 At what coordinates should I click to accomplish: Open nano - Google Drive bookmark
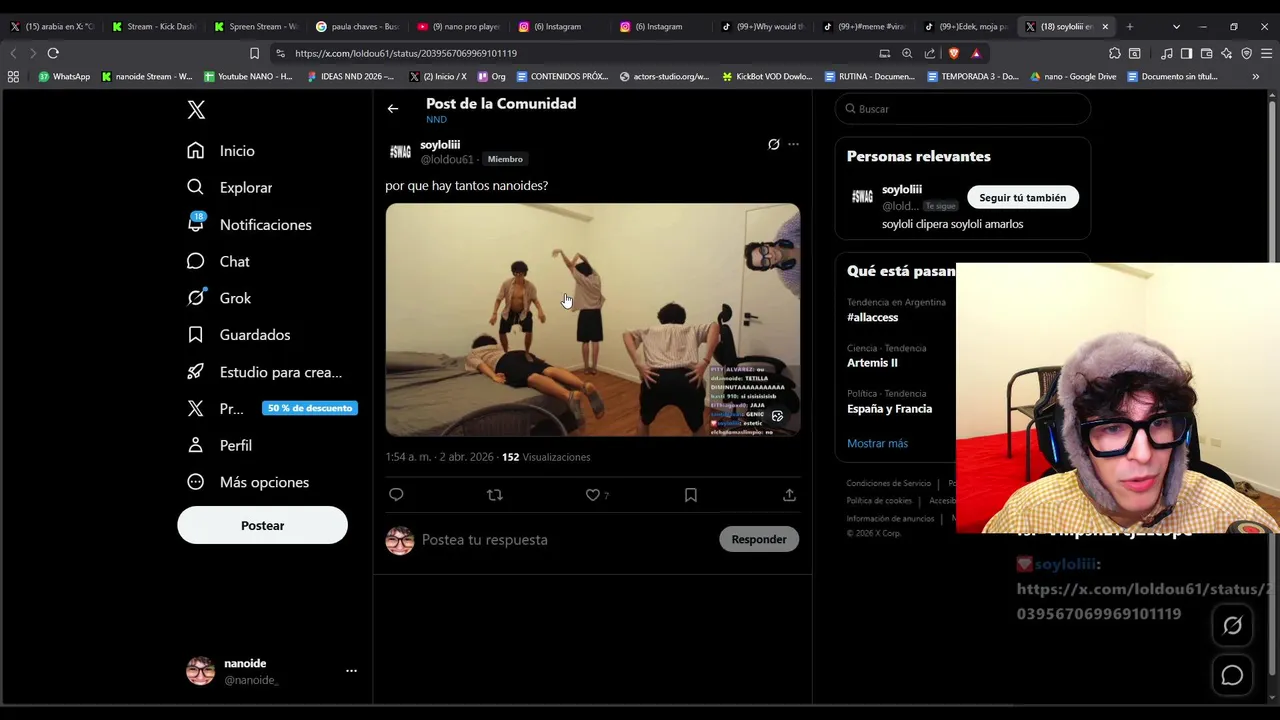1073,77
